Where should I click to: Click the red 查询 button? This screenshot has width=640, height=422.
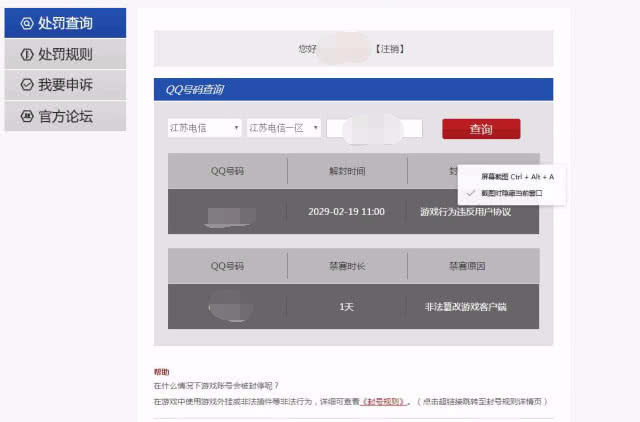coord(481,129)
